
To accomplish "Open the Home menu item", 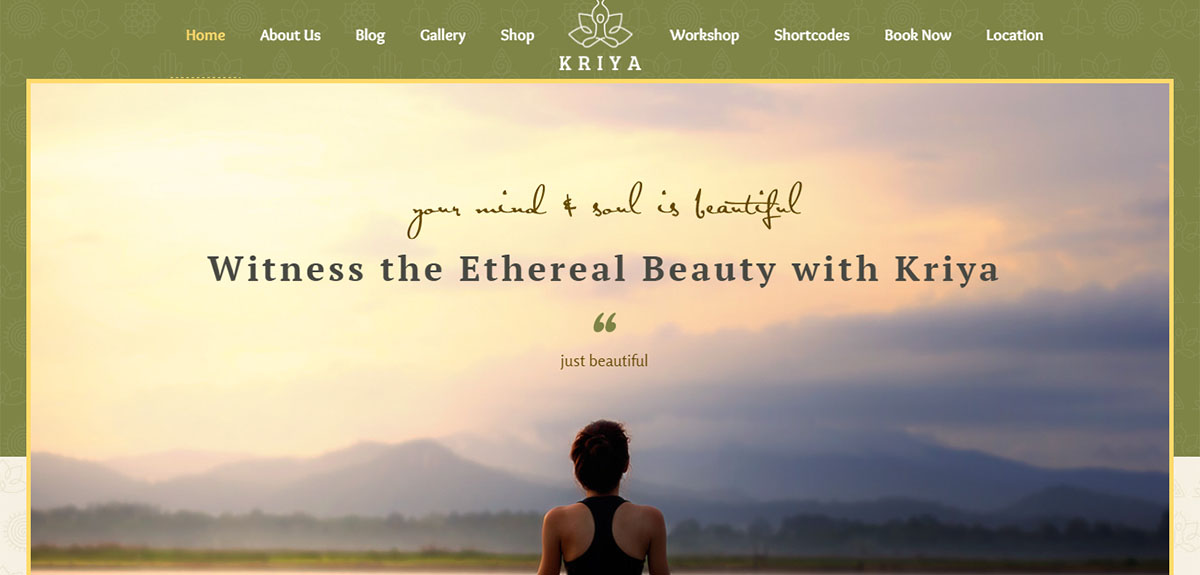I will point(205,35).
